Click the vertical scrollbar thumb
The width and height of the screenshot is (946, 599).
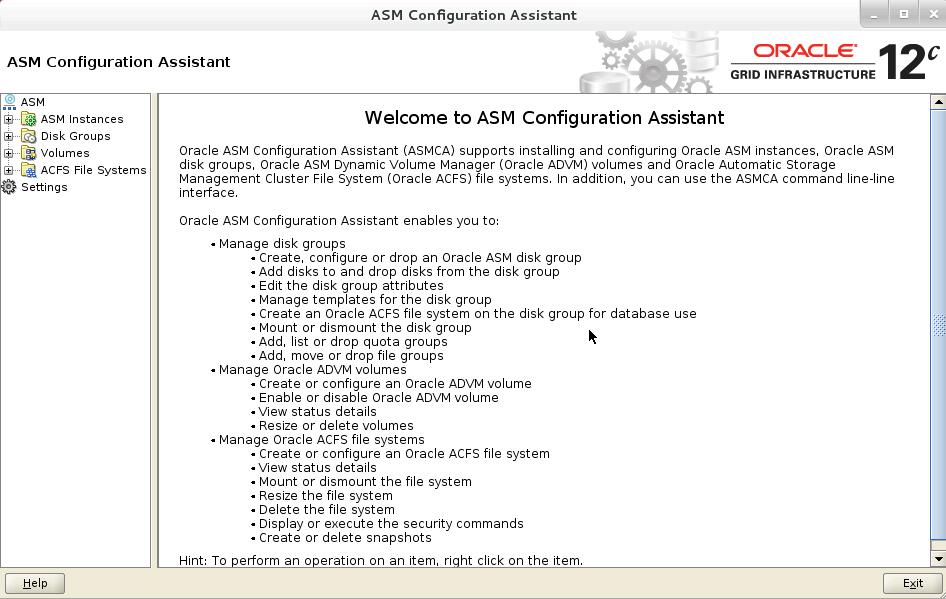938,326
